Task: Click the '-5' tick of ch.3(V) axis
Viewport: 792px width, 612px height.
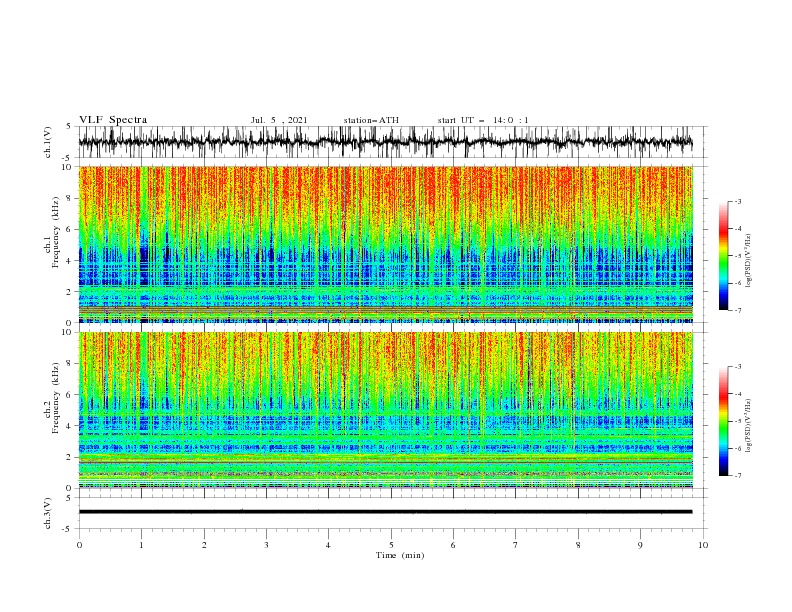Action: [x=68, y=529]
